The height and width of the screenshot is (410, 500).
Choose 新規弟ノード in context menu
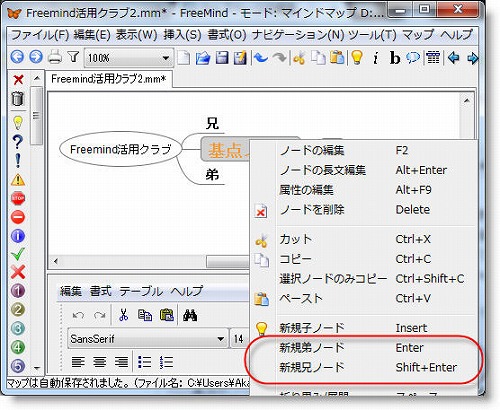364,348
